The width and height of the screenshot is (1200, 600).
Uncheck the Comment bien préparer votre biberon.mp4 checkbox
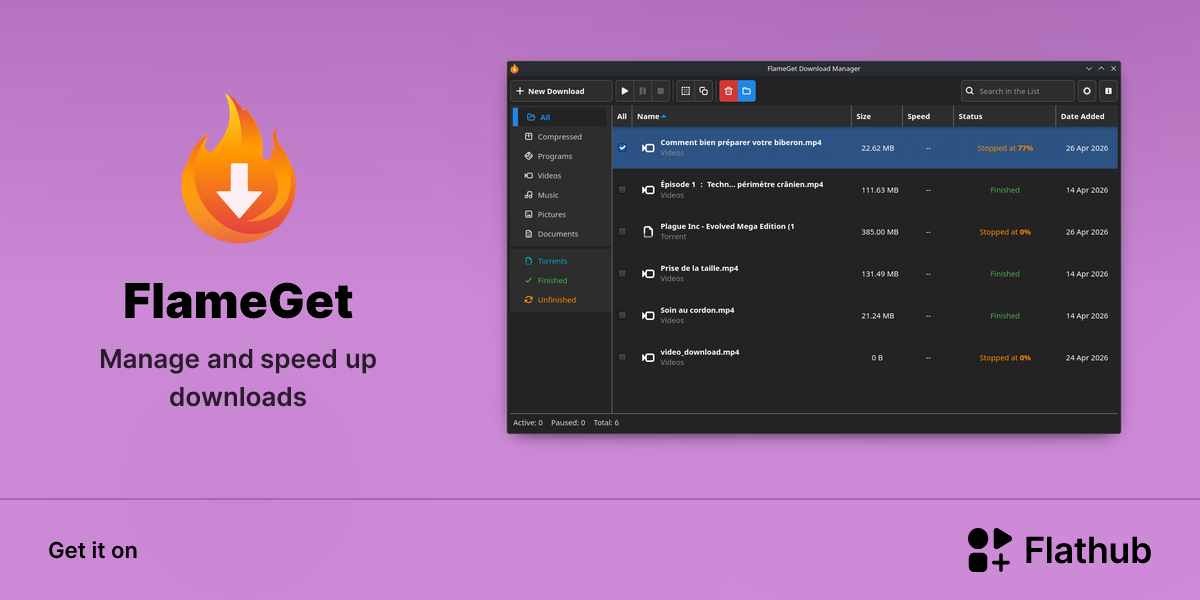[622, 147]
